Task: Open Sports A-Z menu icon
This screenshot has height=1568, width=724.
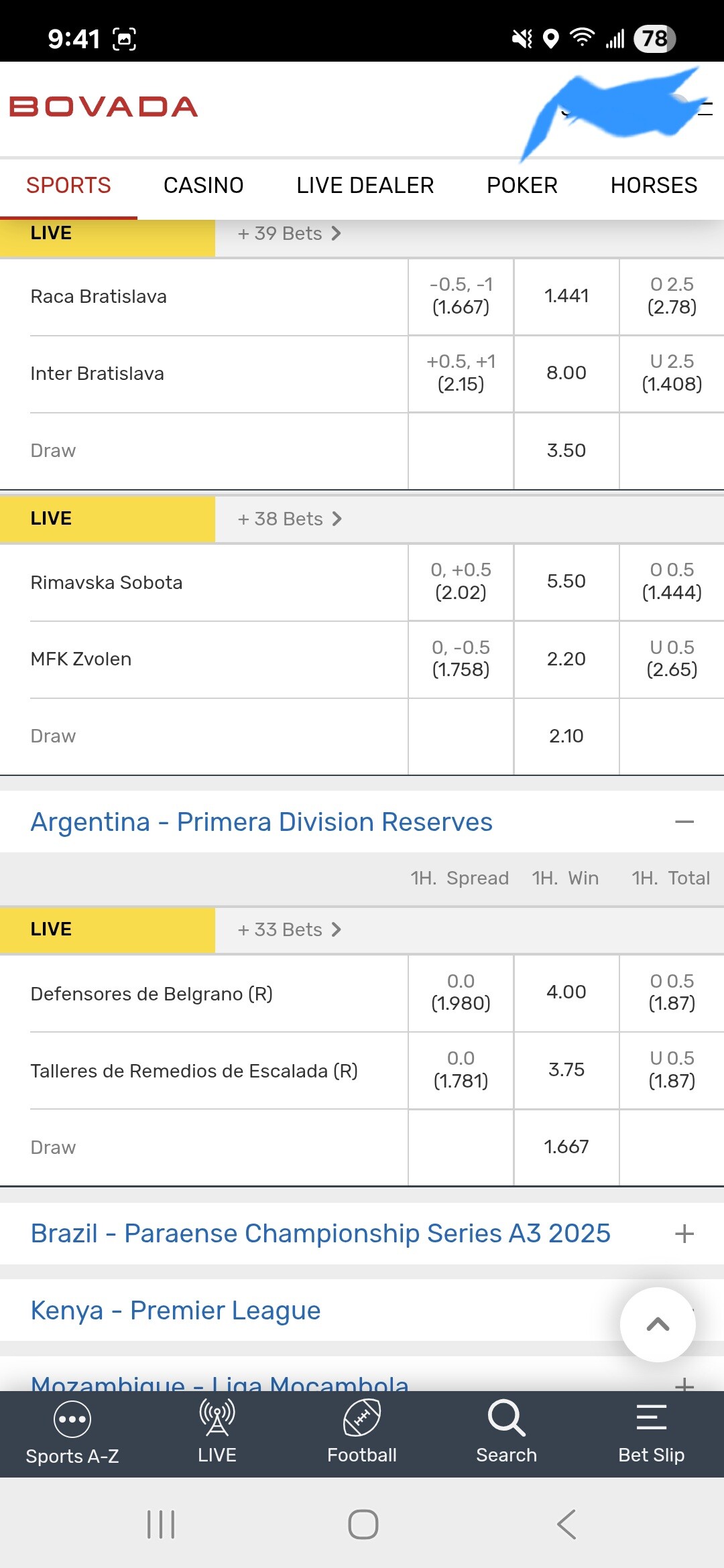Action: click(72, 1419)
